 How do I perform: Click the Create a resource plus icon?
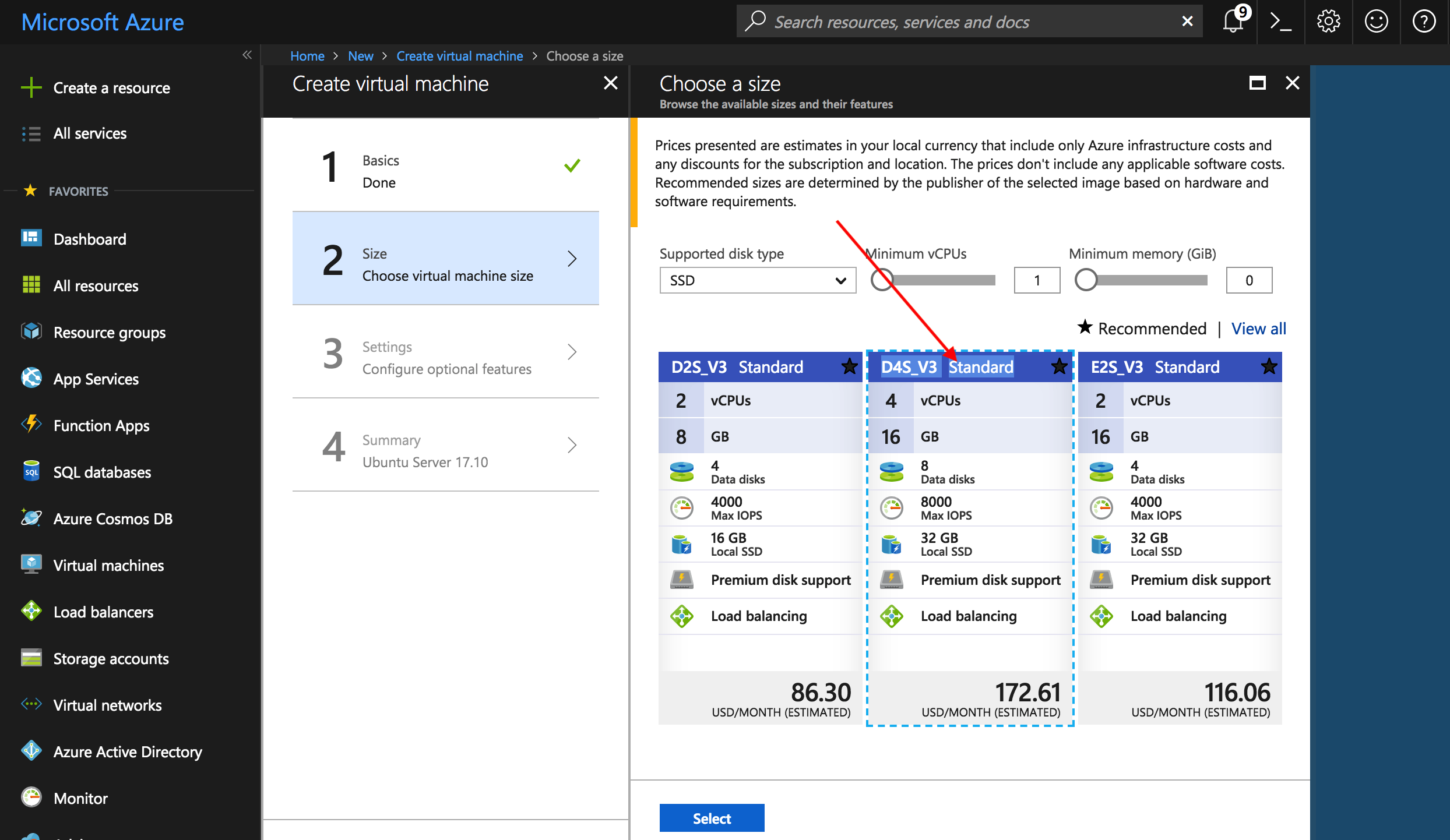(x=31, y=88)
